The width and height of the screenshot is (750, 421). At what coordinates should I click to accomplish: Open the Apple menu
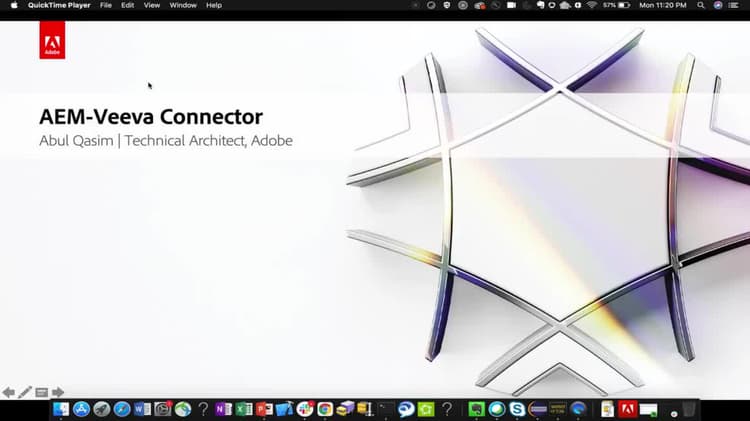coord(14,5)
